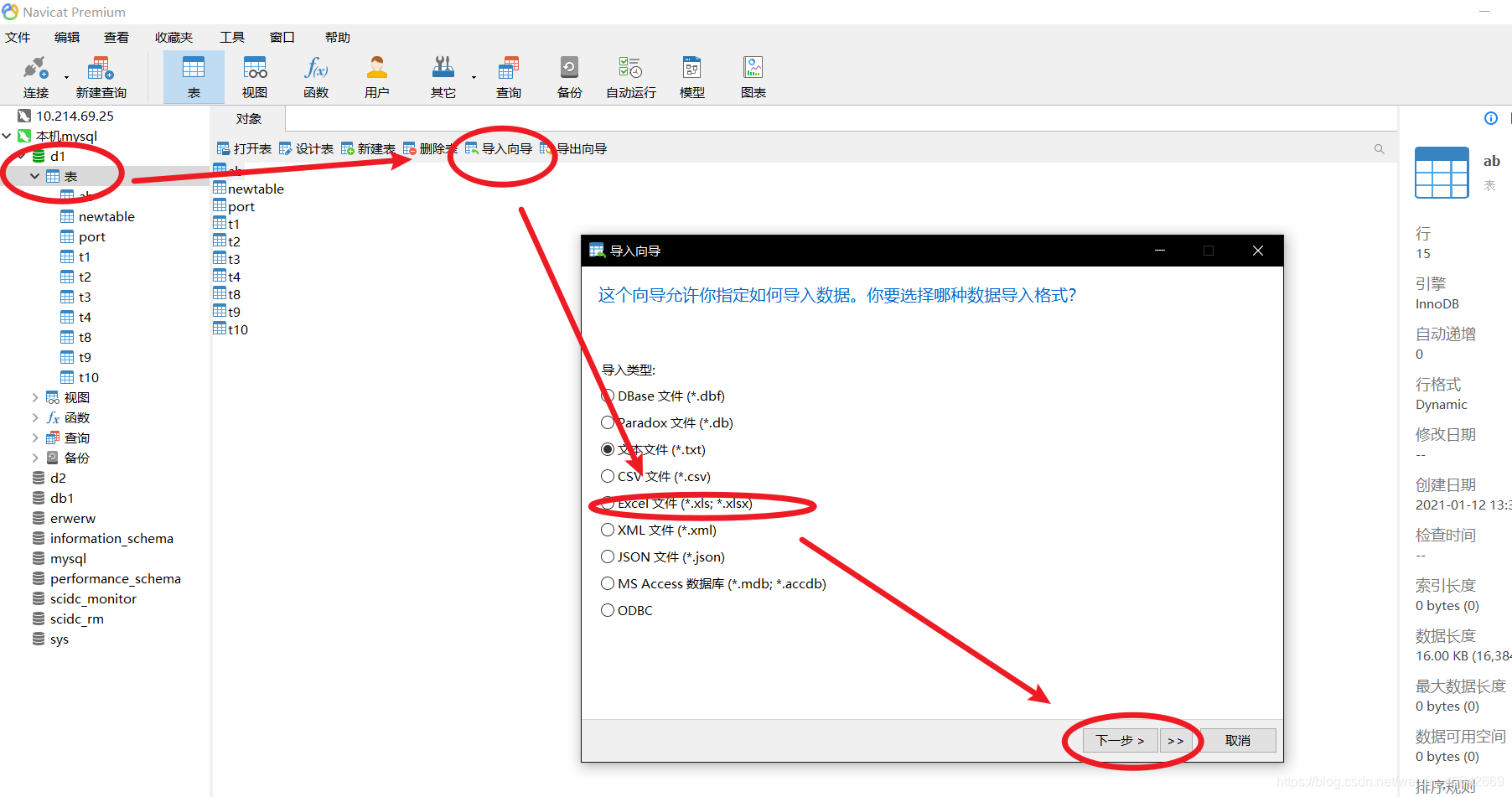Expand the 查询 queries tree node
The height and width of the screenshot is (797, 1512).
click(x=35, y=437)
